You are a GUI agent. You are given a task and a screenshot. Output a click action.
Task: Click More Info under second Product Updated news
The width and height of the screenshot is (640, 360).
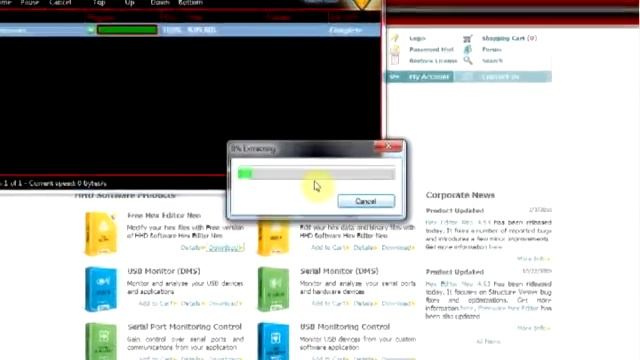coord(533,328)
